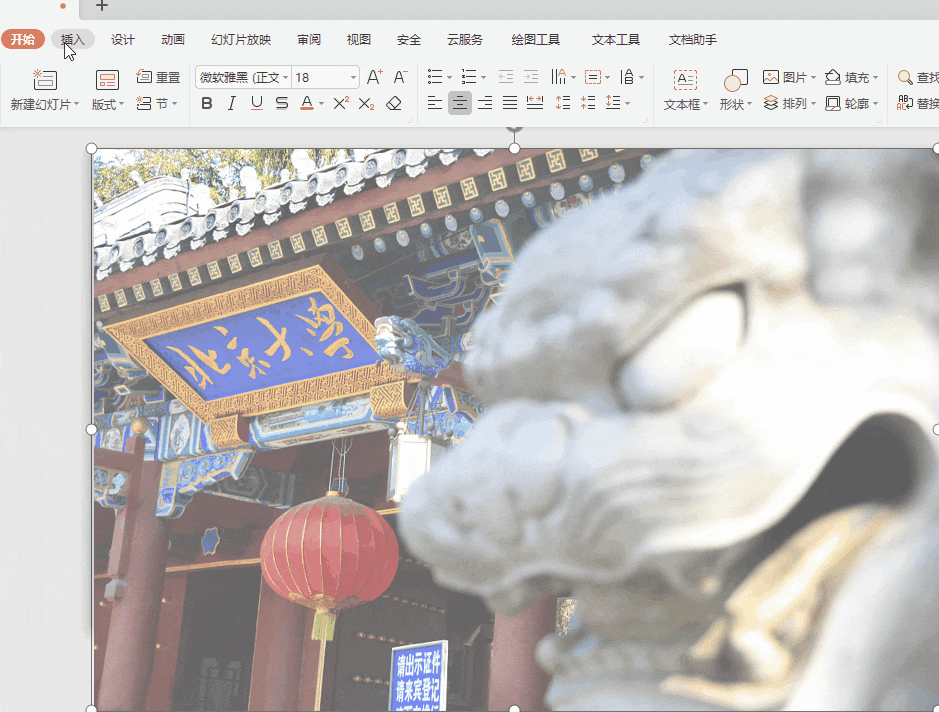Click the increase font size icon
This screenshot has width=939, height=712.
[374, 77]
